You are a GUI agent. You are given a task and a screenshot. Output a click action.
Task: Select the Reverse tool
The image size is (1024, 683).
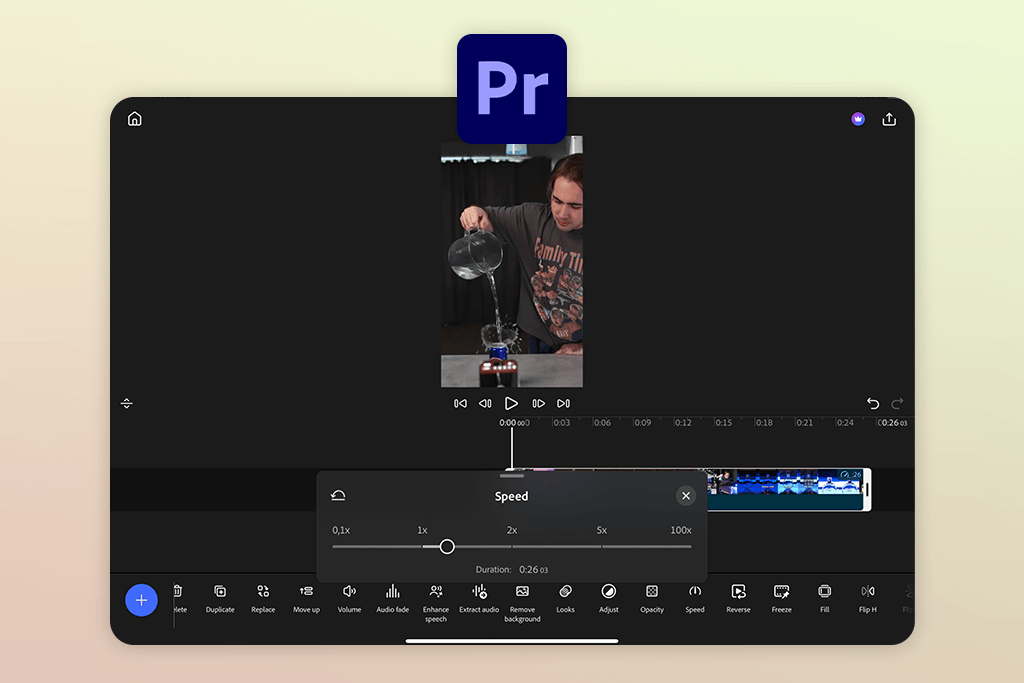738,599
